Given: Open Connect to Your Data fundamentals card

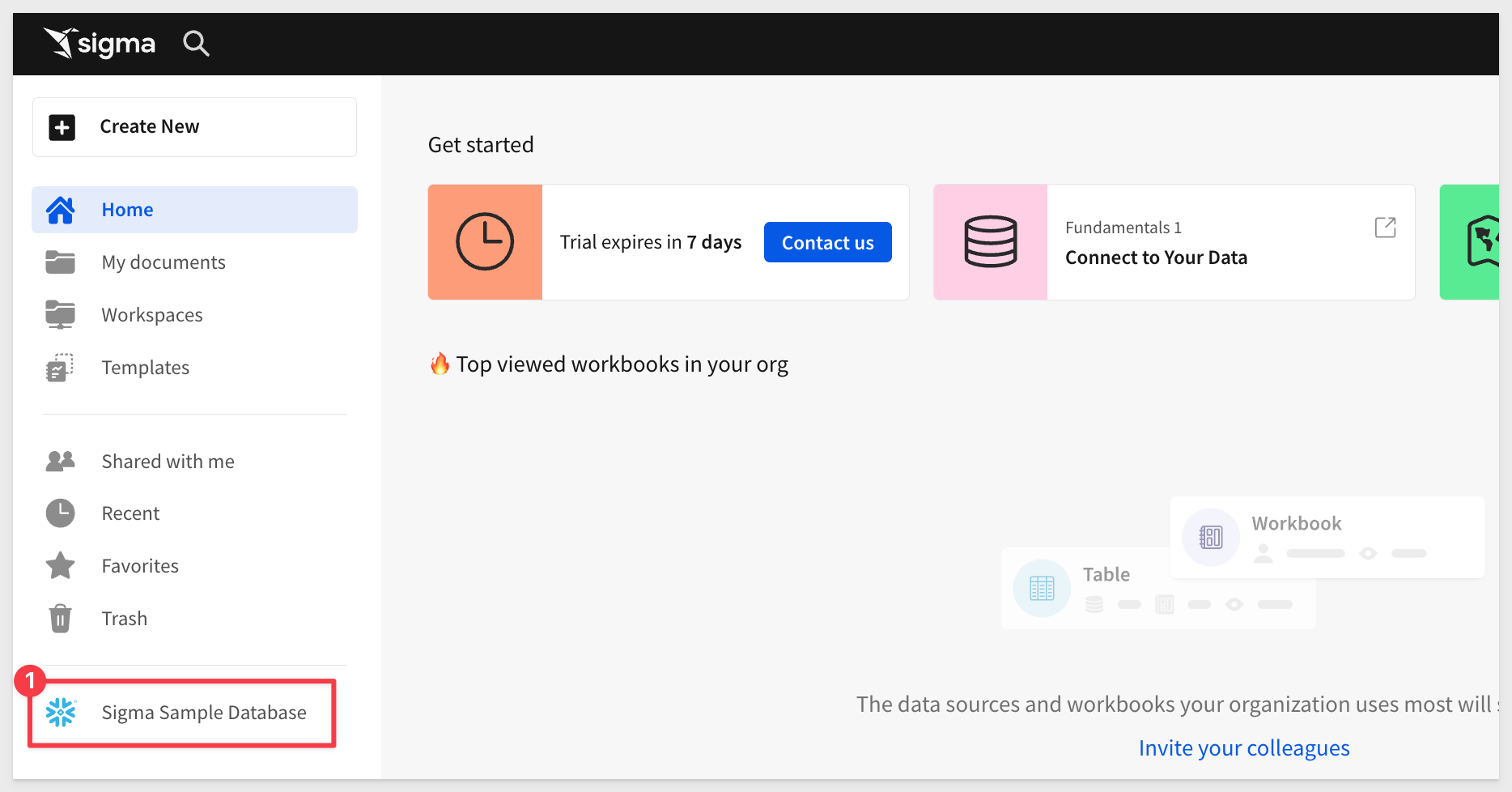Looking at the screenshot, I should click(1174, 242).
